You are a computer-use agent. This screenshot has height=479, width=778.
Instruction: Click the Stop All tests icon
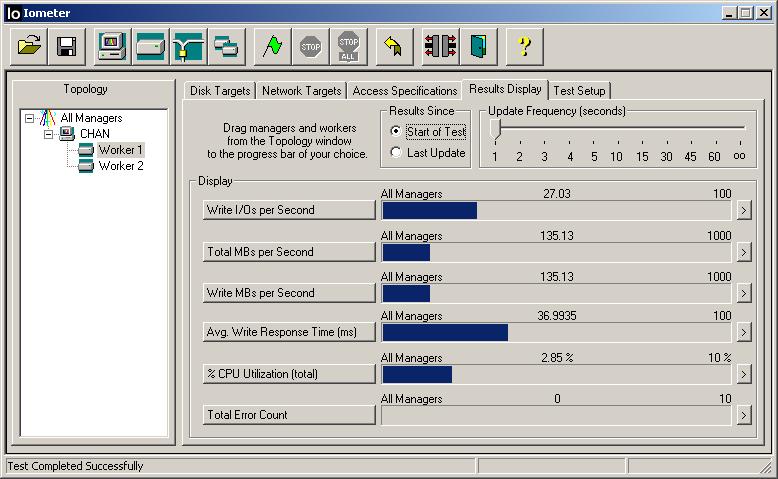pyautogui.click(x=349, y=47)
